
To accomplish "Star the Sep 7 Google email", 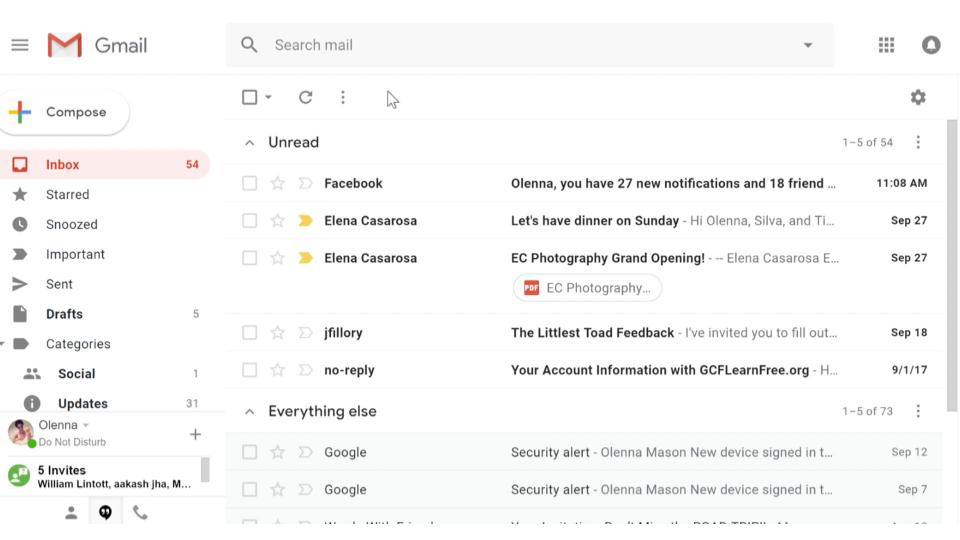I will (x=277, y=489).
